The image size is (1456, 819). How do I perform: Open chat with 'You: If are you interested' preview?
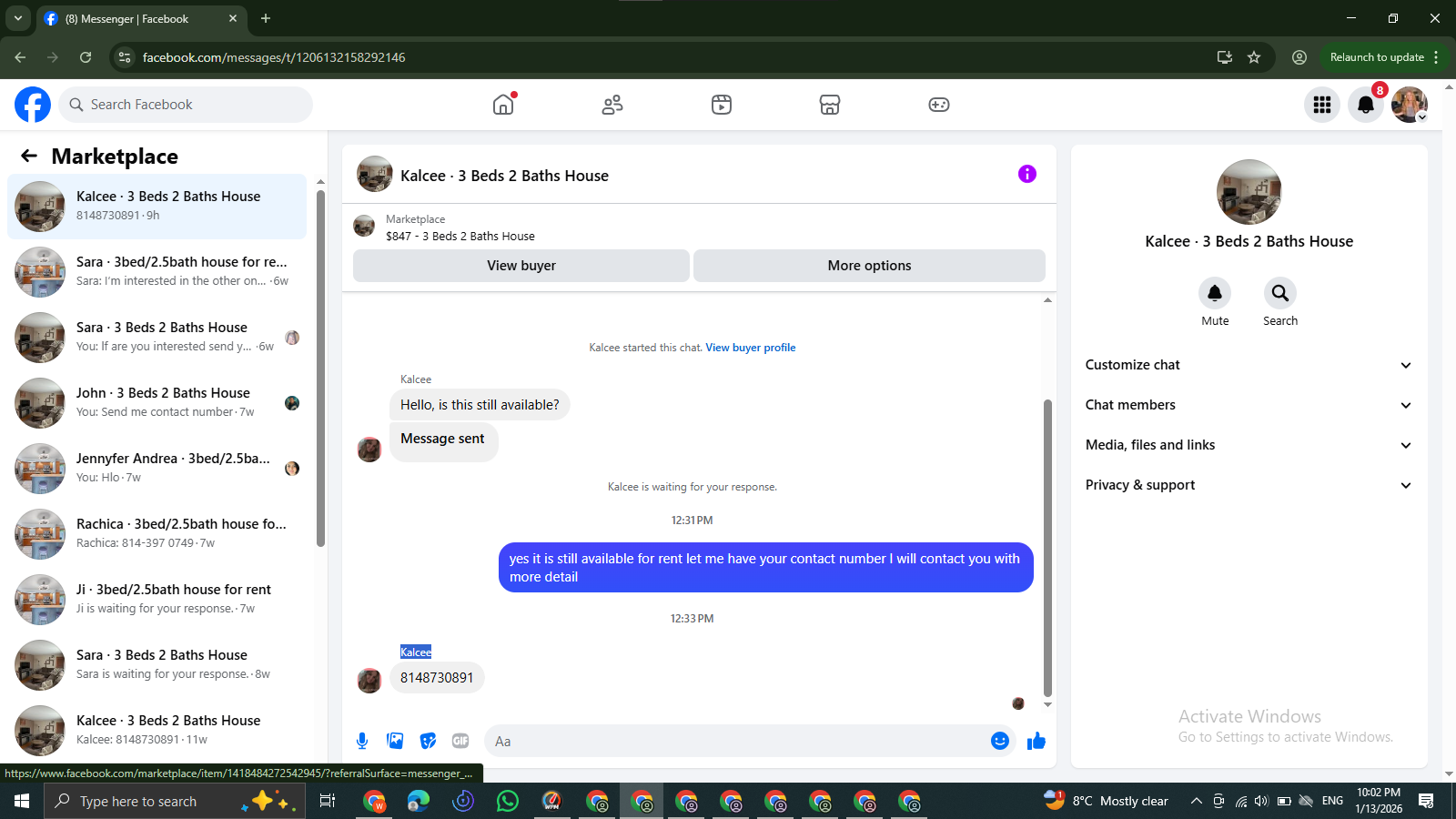point(157,338)
